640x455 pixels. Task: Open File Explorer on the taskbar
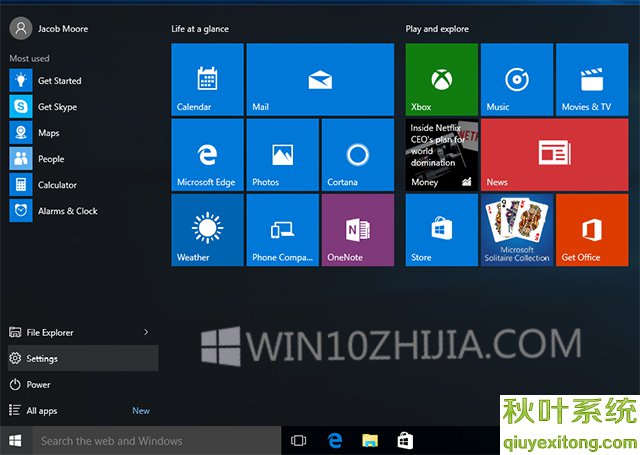coord(370,441)
